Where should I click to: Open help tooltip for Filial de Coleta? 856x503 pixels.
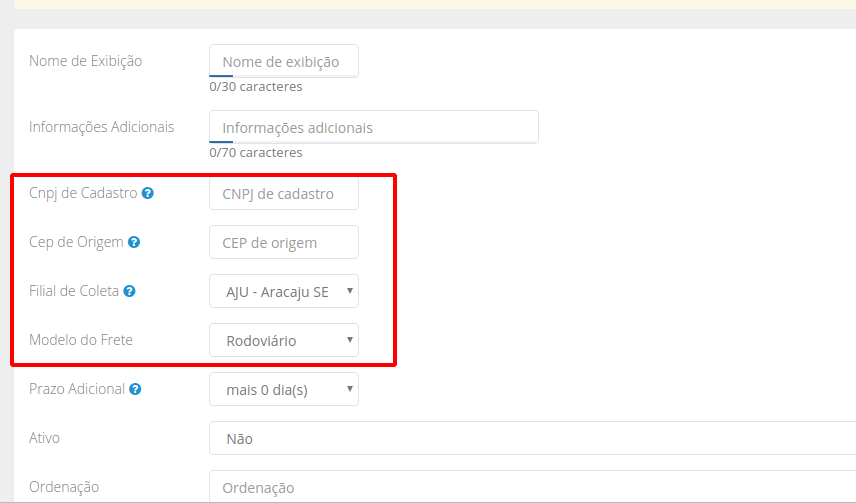coord(129,291)
